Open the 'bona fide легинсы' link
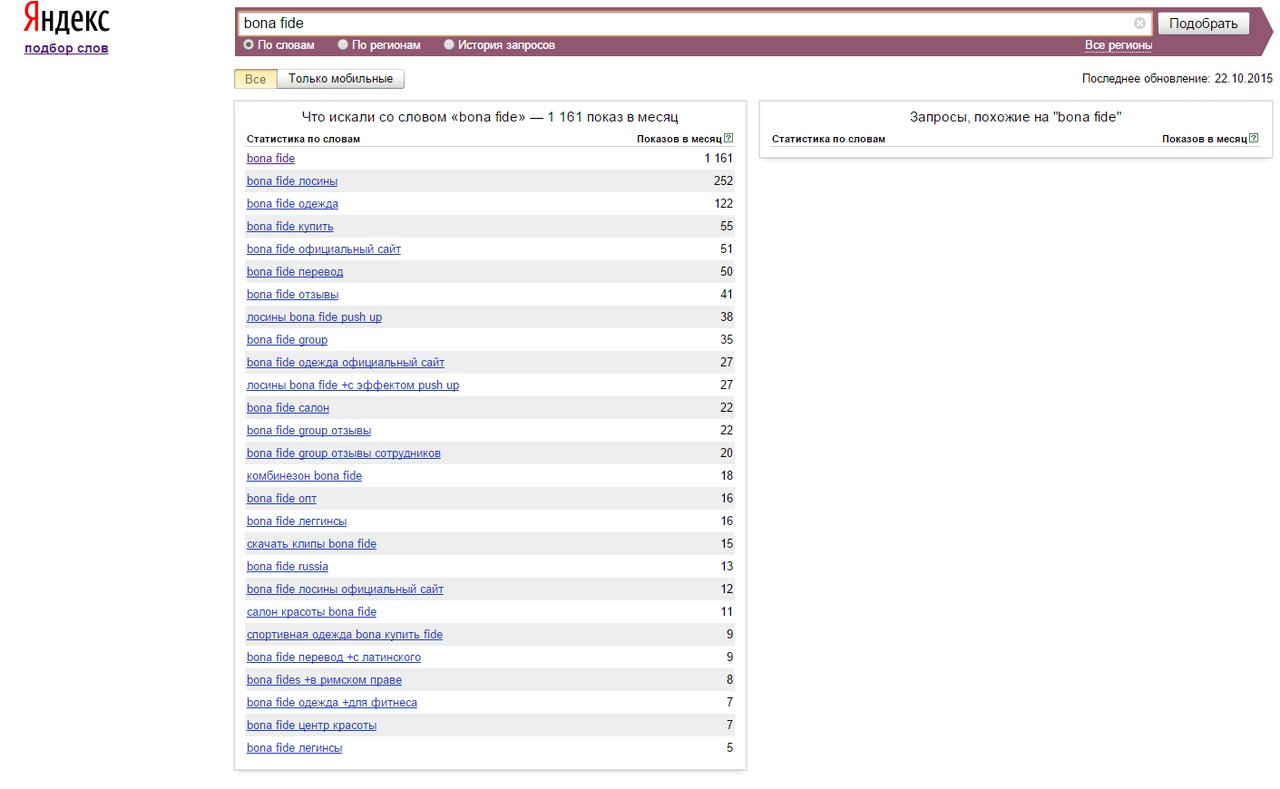 click(x=294, y=748)
